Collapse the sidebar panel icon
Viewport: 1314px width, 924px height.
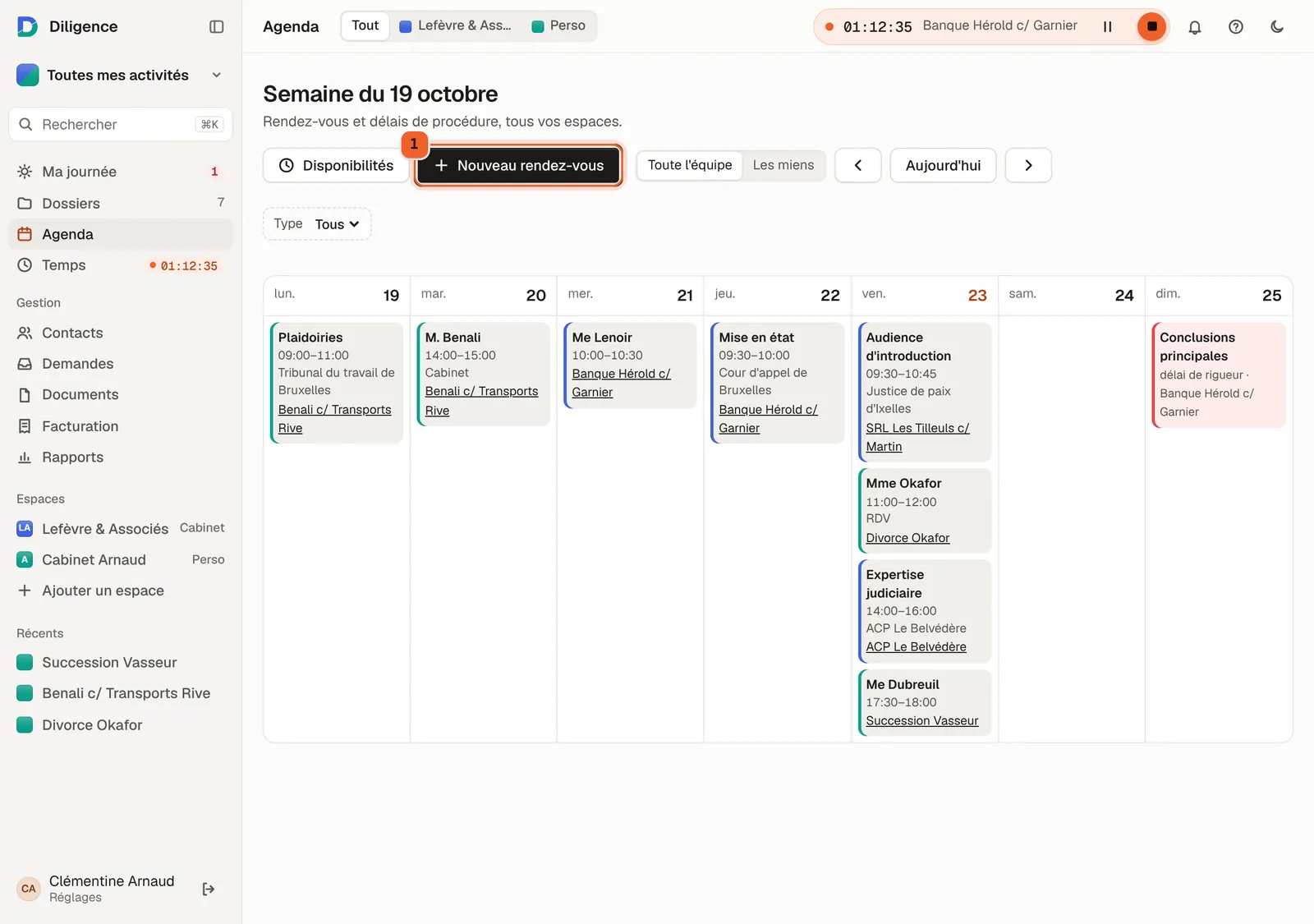pos(217,26)
